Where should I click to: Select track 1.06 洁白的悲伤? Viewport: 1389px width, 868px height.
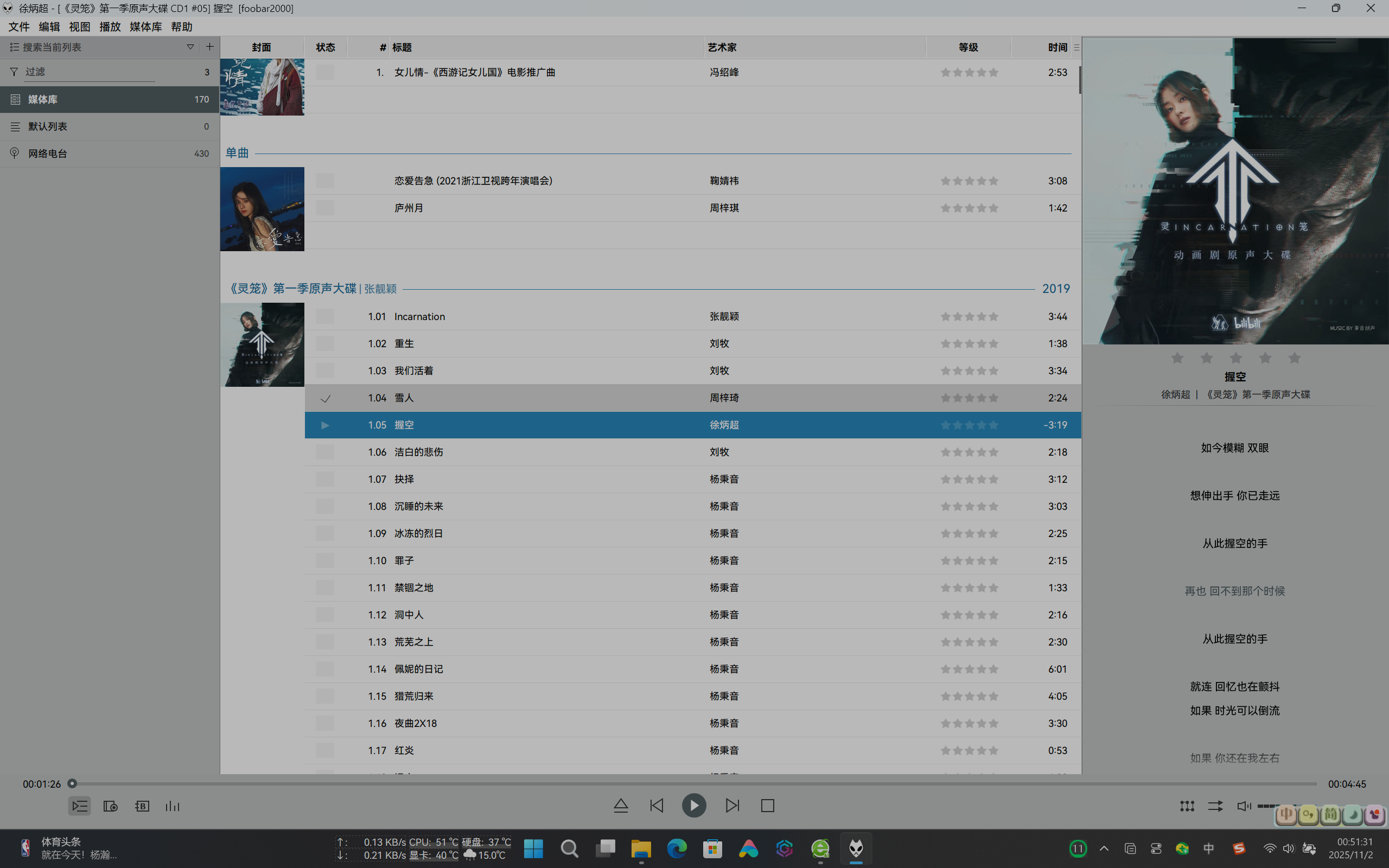pos(418,452)
